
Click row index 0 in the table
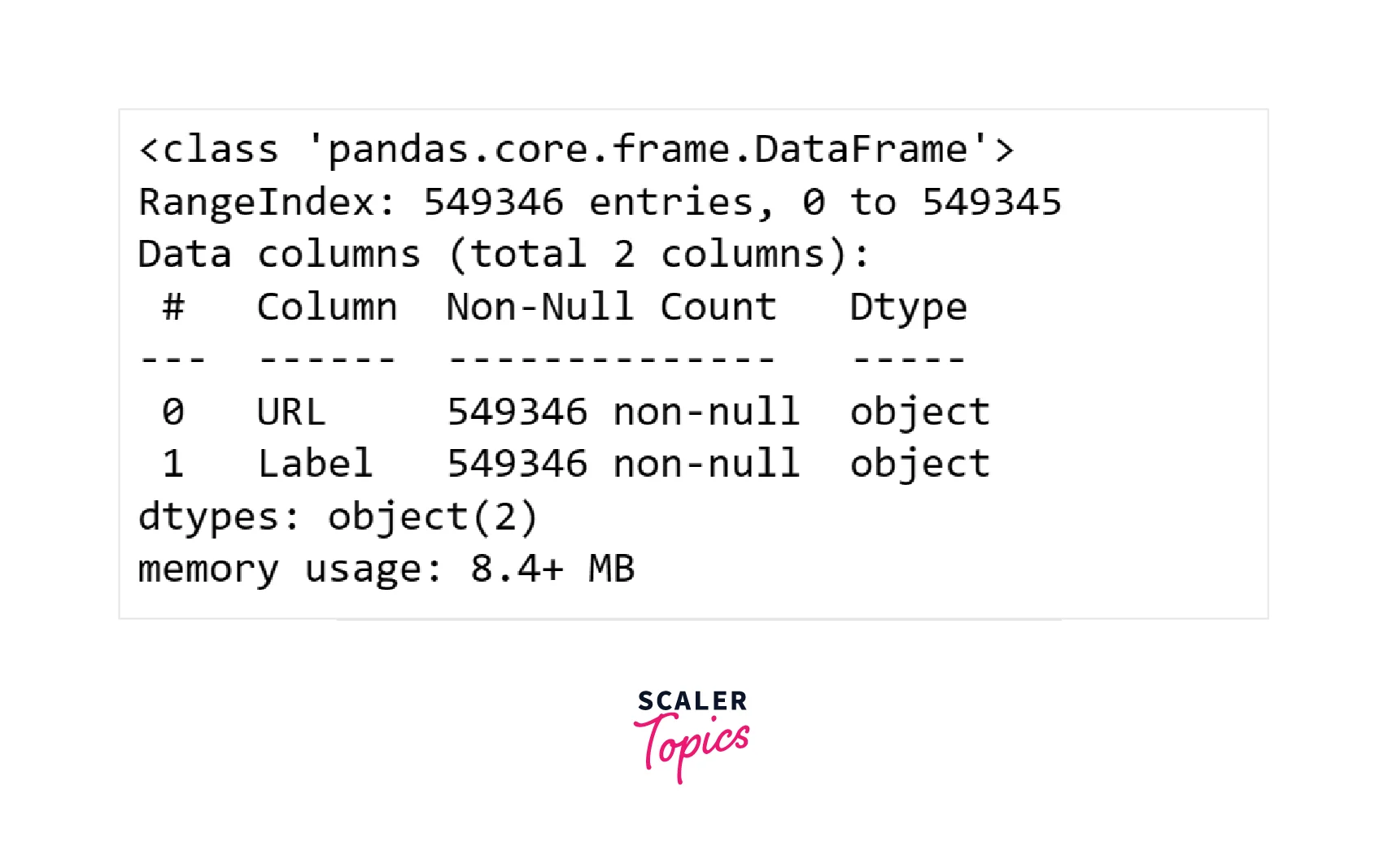coord(173,412)
